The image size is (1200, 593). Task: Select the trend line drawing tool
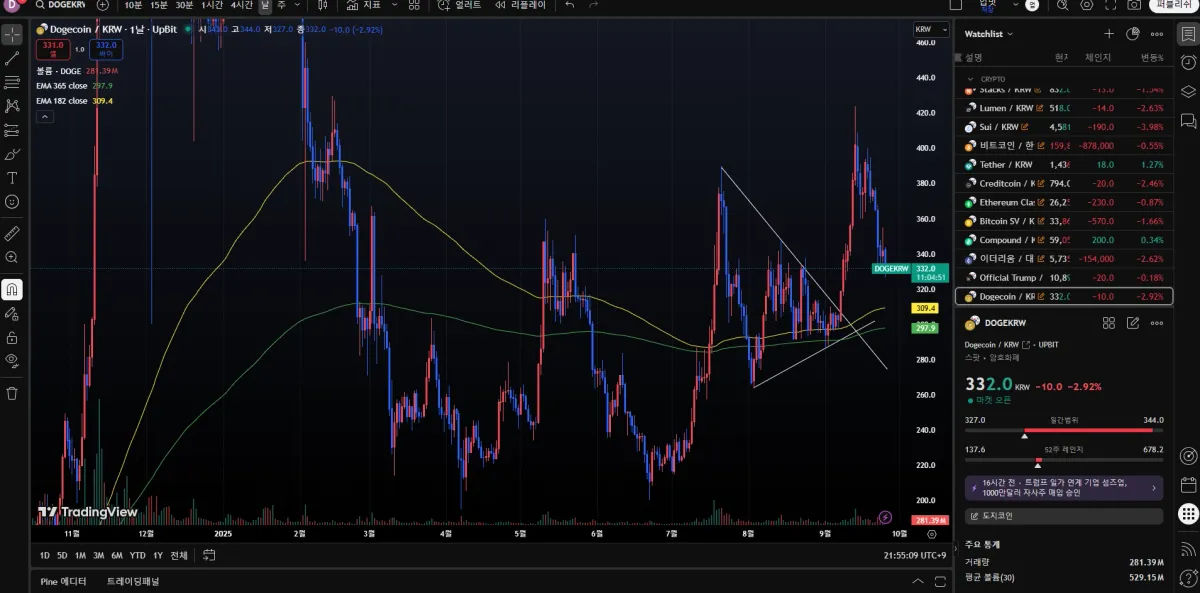pos(12,58)
